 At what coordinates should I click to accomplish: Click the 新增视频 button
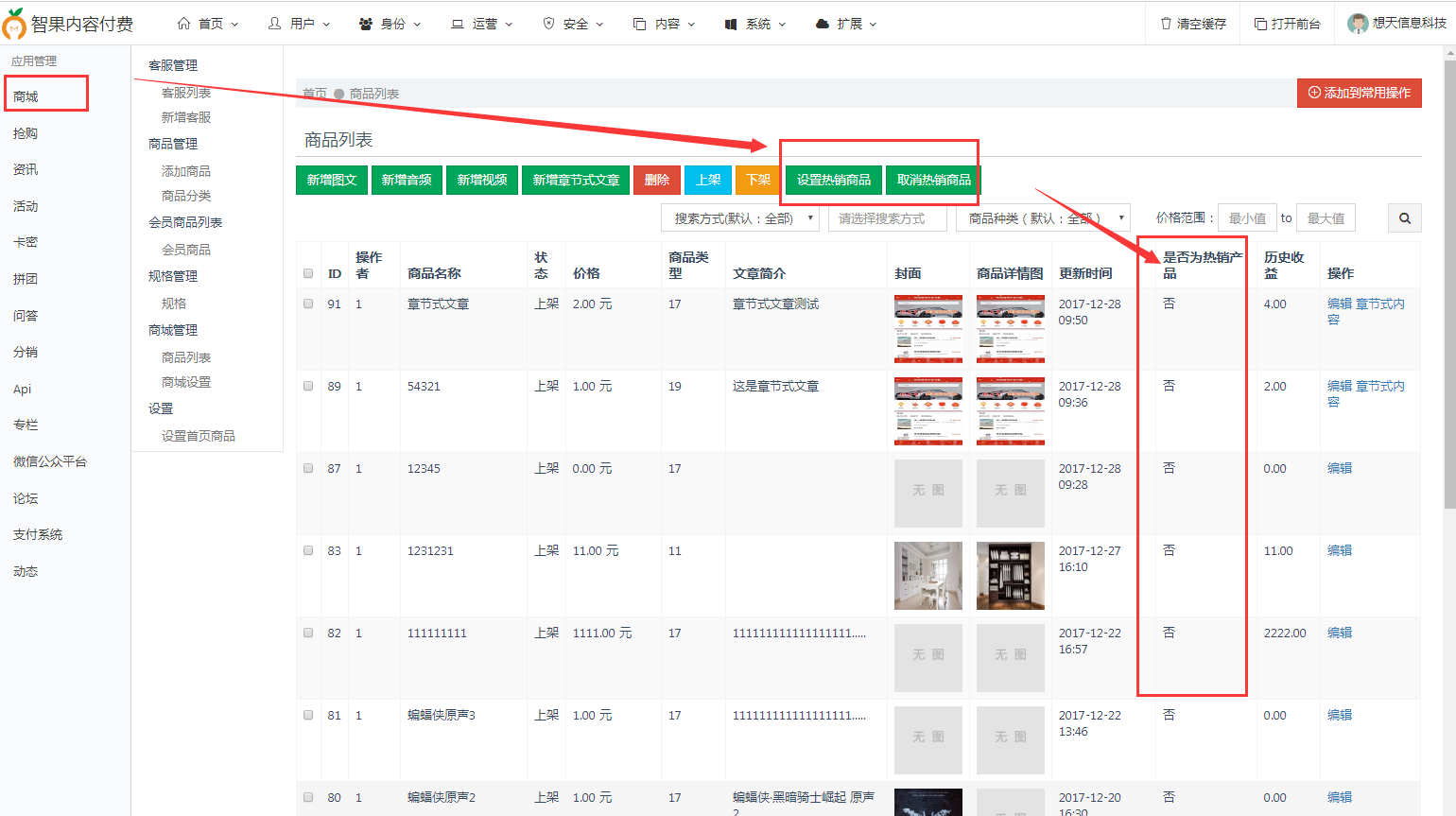click(x=482, y=180)
